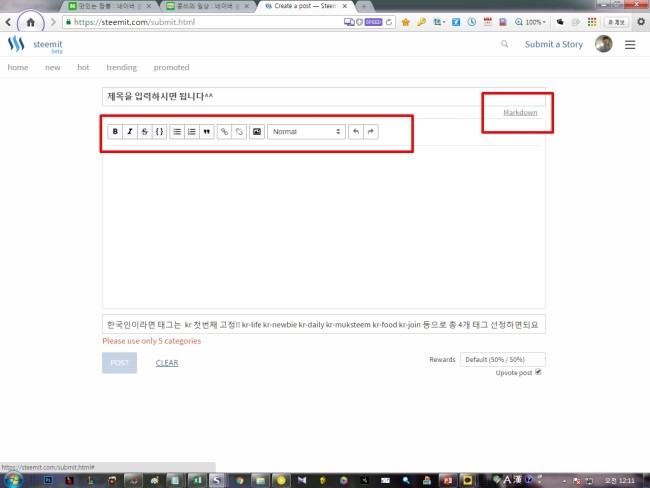Insert a block quote
Image resolution: width=650 pixels, height=488 pixels.
pyautogui.click(x=207, y=131)
